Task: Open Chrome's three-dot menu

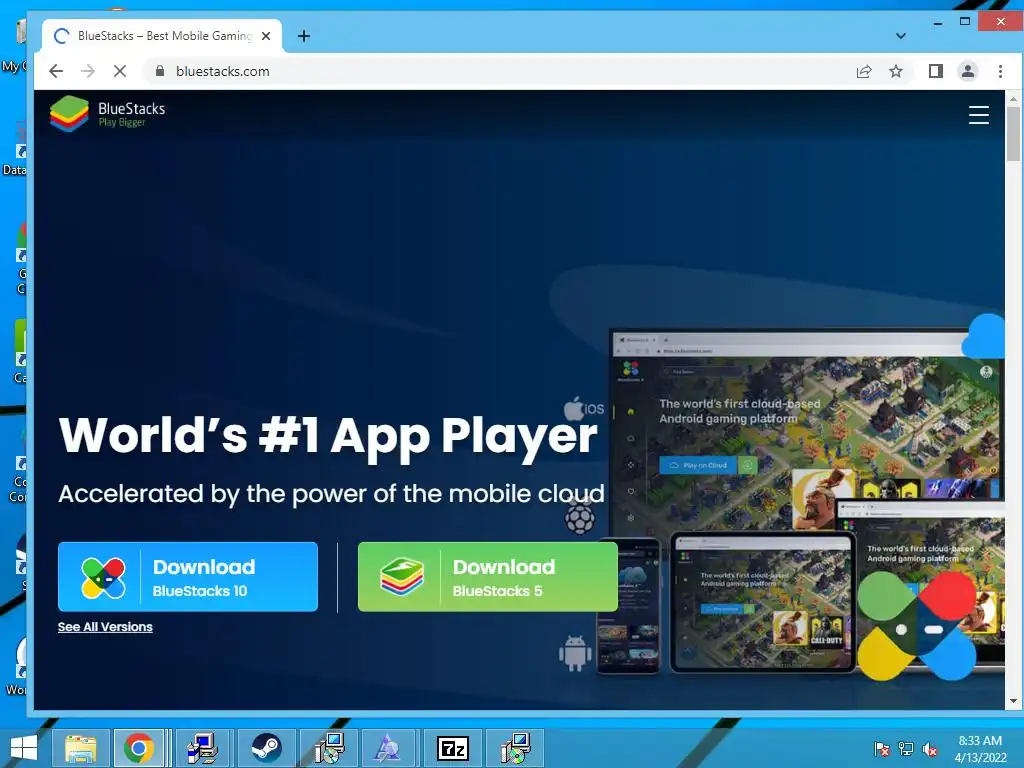Action: click(1000, 71)
